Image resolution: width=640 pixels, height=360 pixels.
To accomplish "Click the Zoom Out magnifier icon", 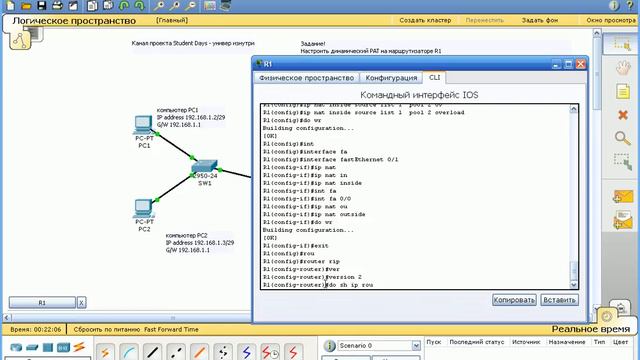I will tap(190, 5).
